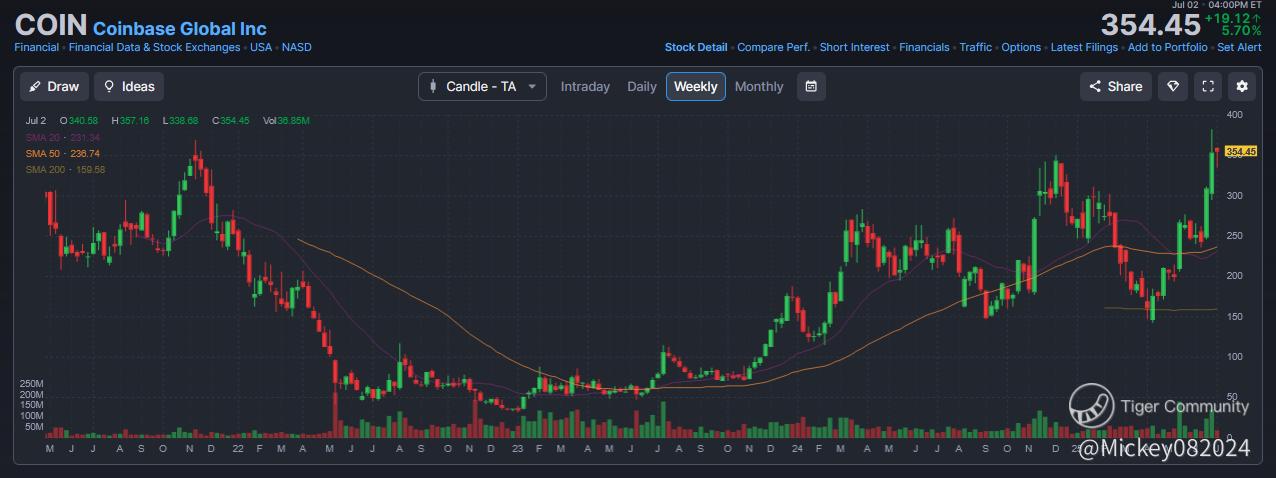Click the Vol 38.85M value
1276x478 pixels.
[286, 121]
